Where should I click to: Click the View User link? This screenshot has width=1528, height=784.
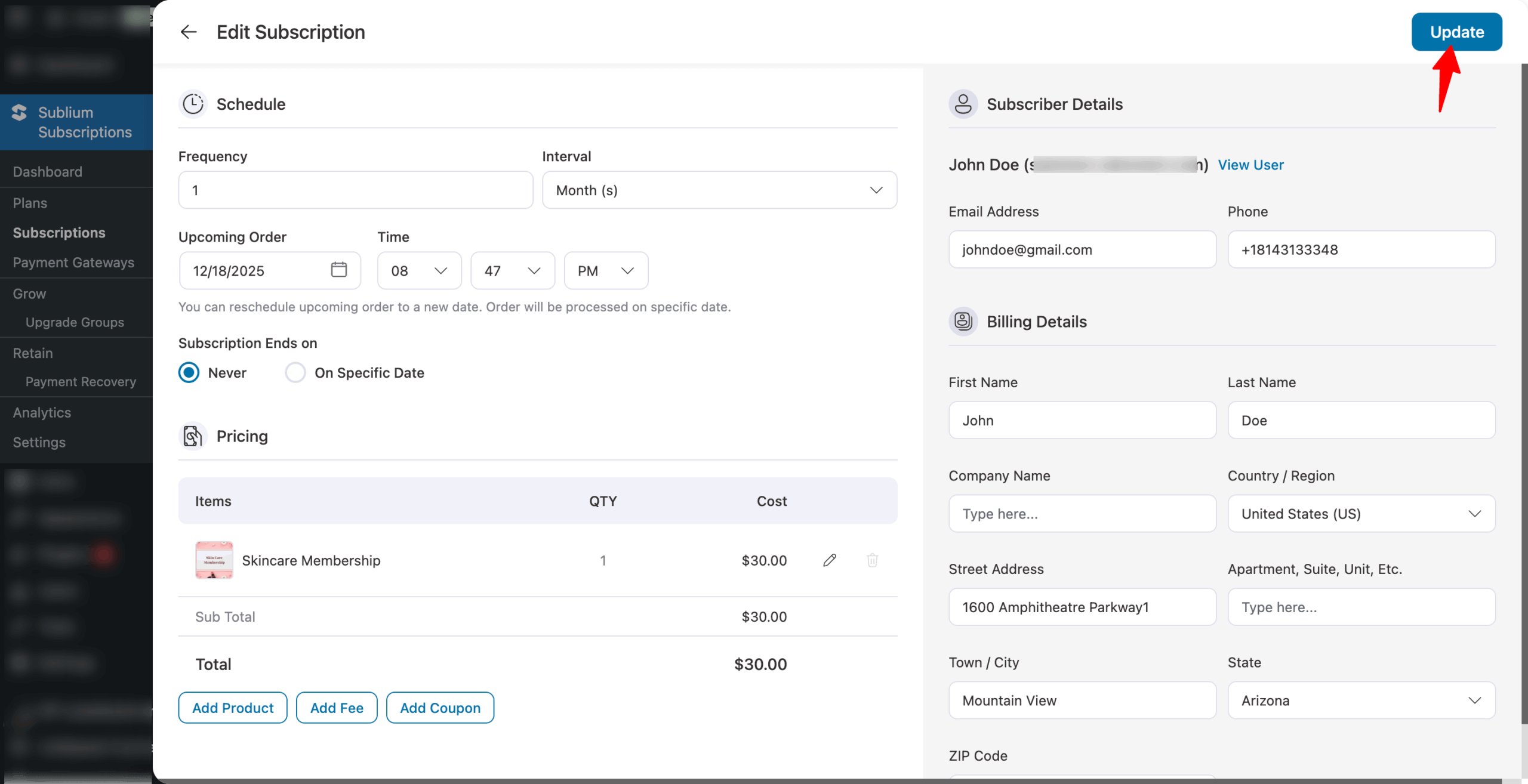(1251, 165)
